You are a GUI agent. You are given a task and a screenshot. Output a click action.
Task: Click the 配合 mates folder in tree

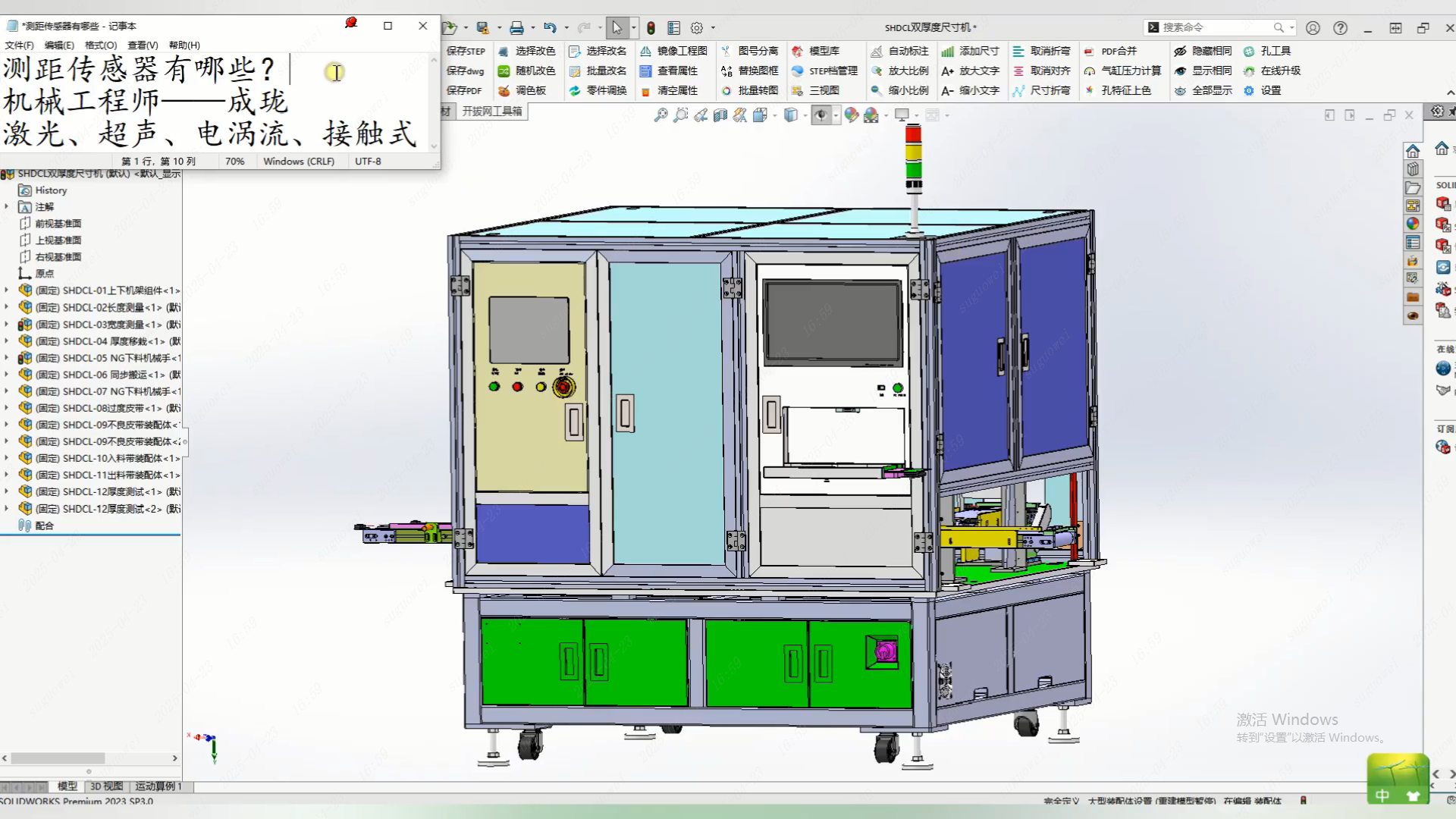(36, 525)
